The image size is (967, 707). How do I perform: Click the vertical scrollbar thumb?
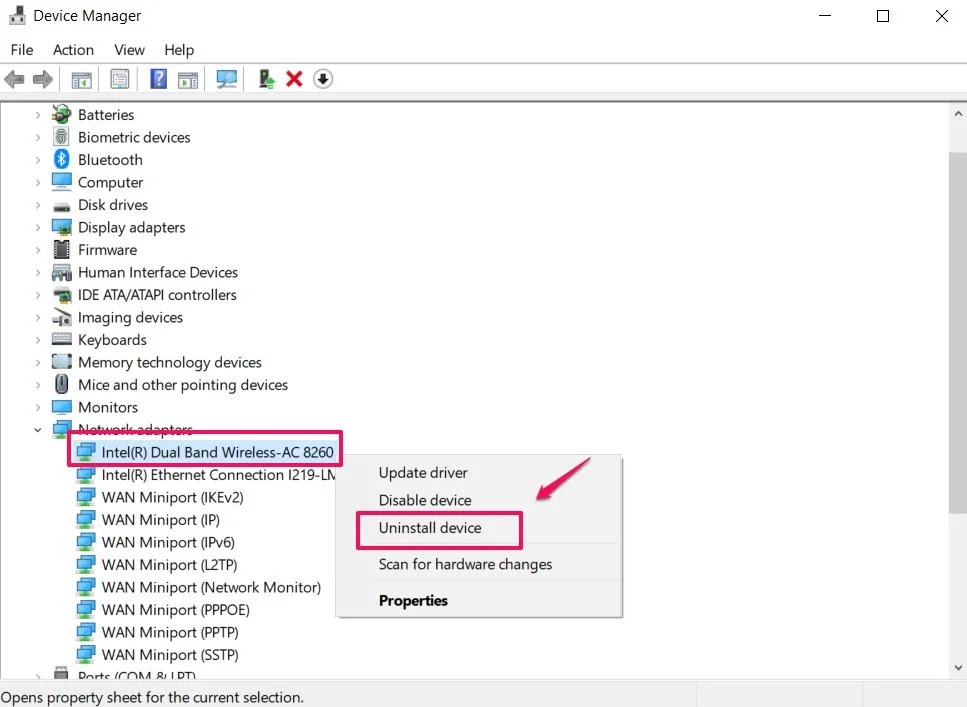click(x=958, y=332)
